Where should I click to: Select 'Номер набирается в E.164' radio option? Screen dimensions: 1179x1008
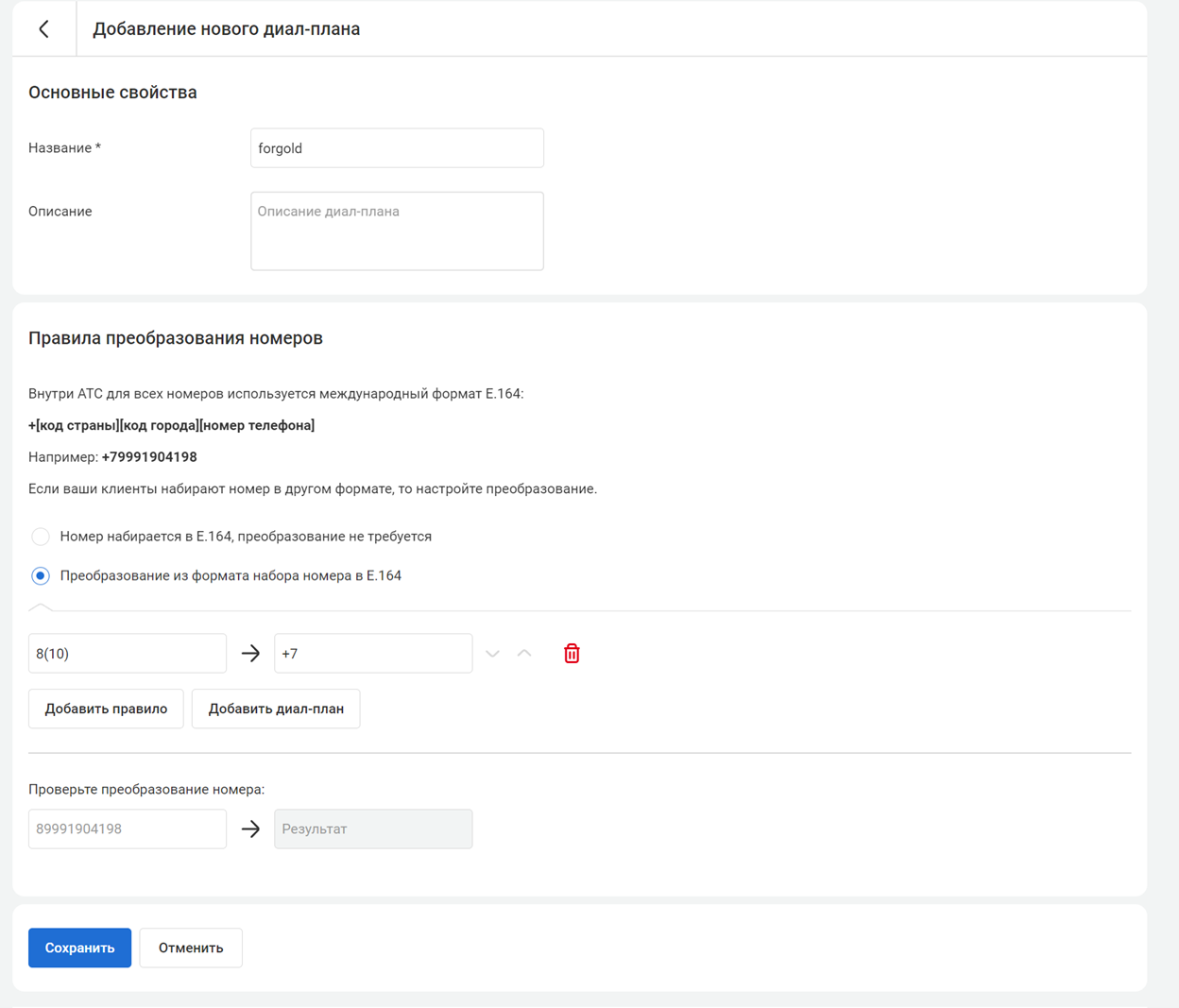[41, 537]
